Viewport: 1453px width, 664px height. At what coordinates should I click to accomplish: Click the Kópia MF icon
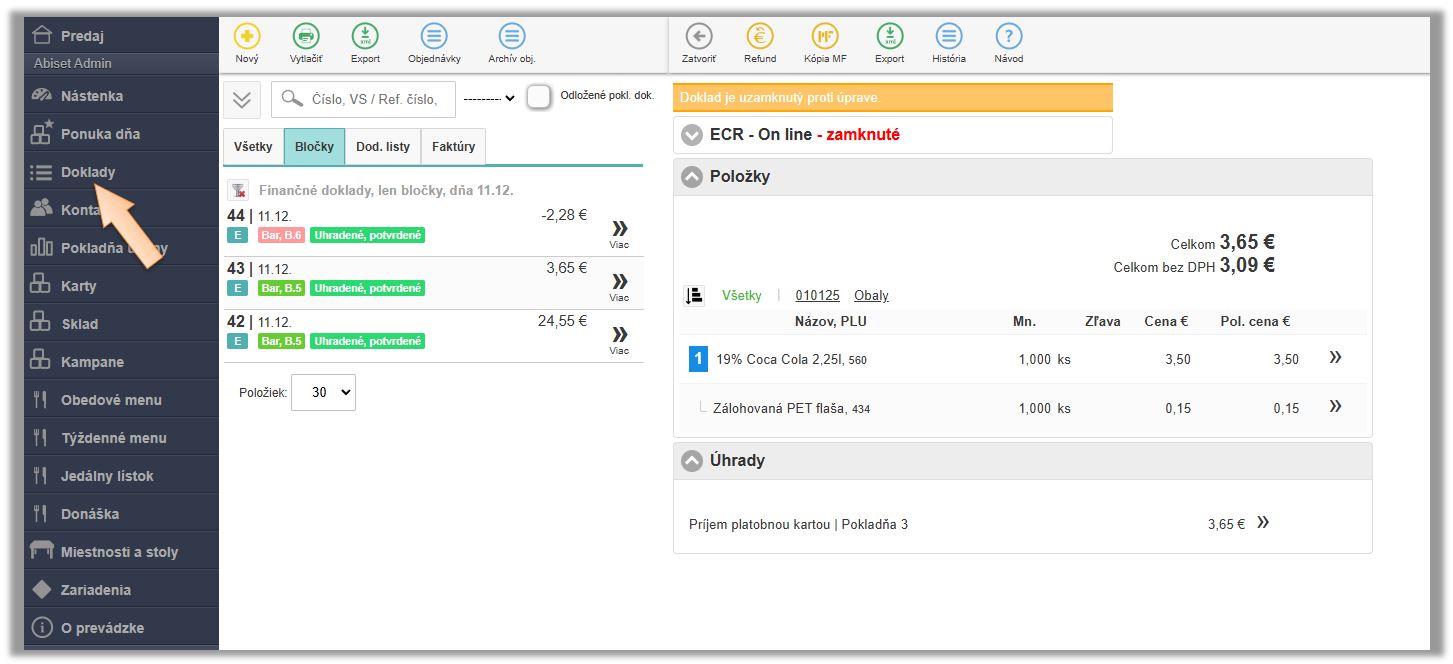tap(825, 37)
